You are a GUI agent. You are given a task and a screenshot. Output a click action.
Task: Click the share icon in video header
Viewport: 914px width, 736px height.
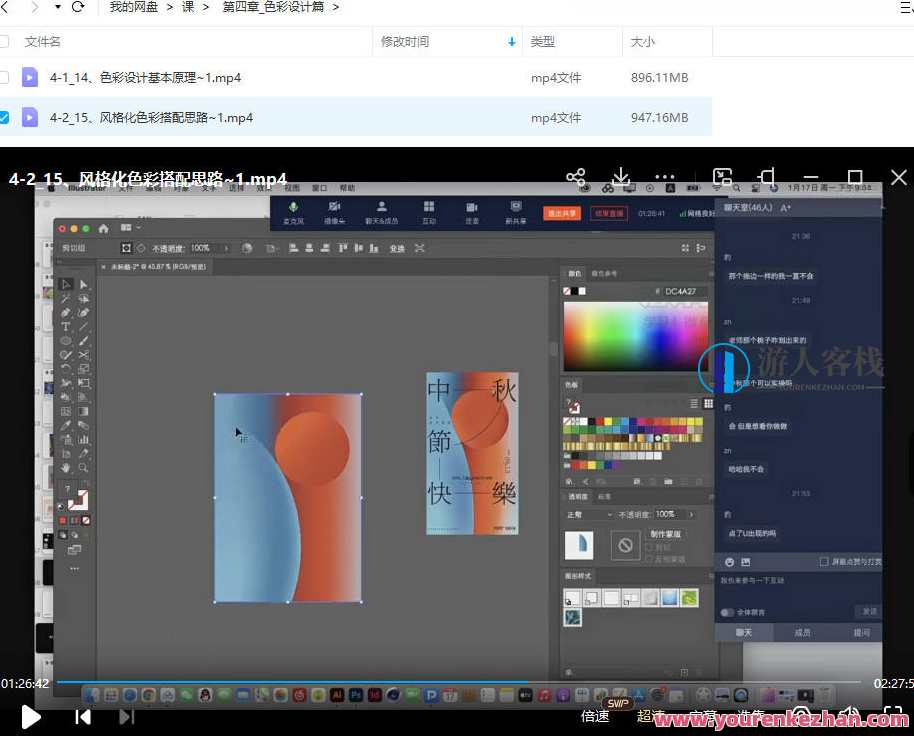[575, 178]
